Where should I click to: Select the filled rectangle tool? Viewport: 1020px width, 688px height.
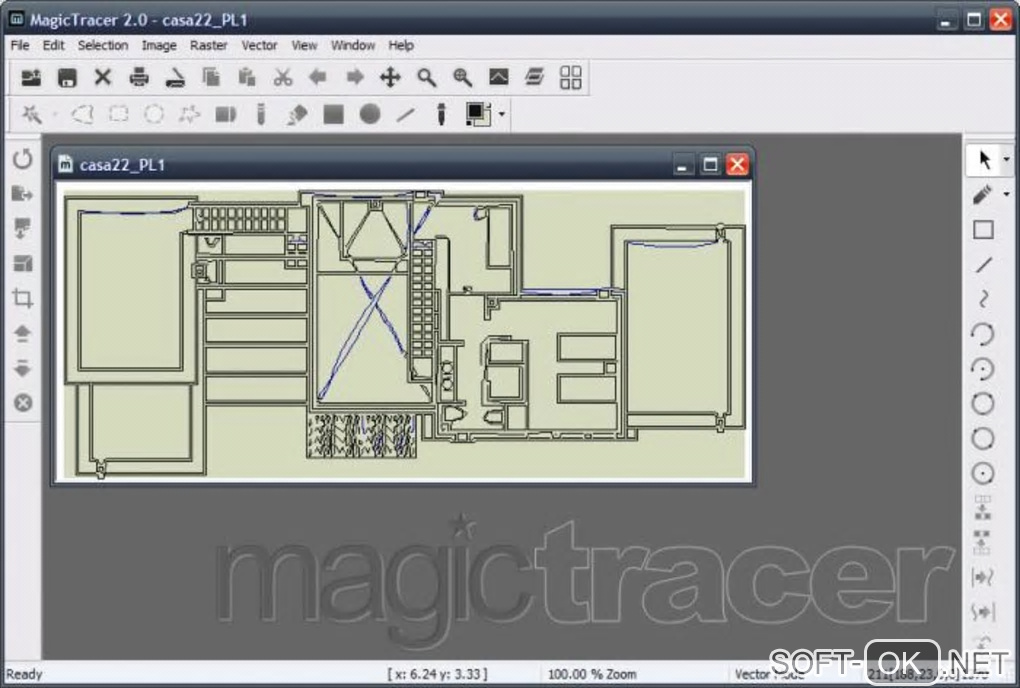coord(334,114)
